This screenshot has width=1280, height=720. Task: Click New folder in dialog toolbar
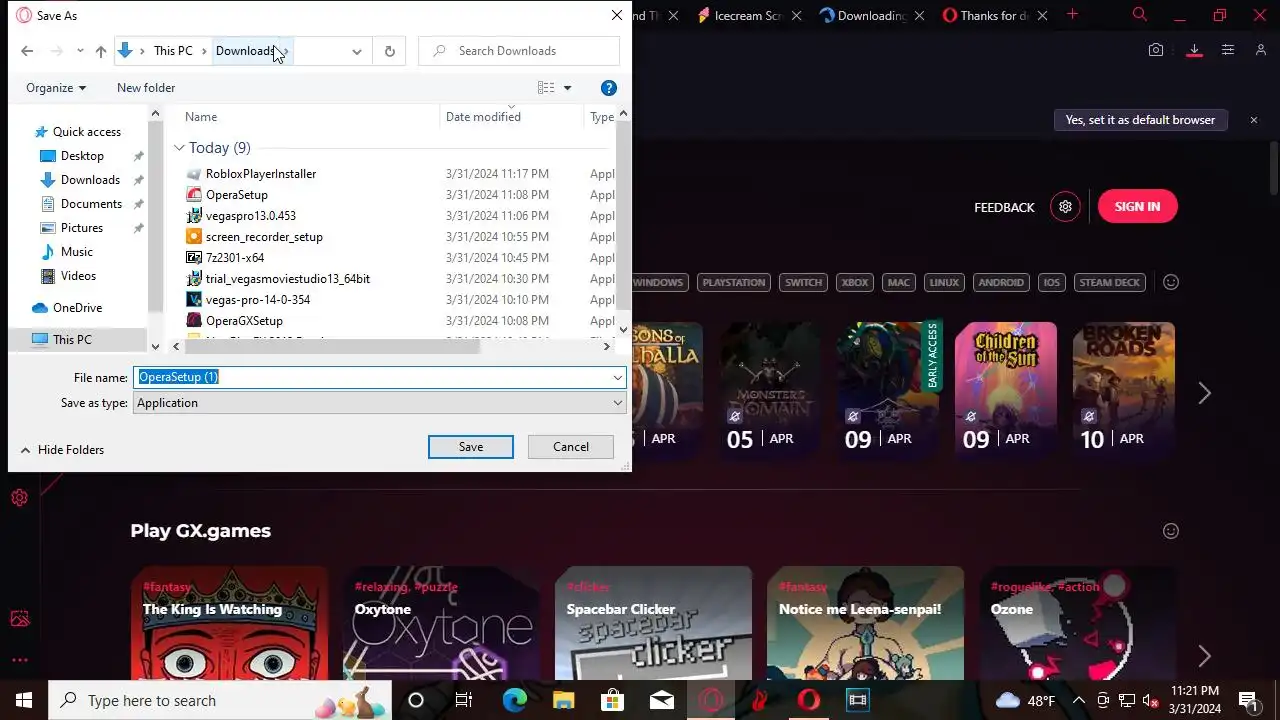point(146,88)
